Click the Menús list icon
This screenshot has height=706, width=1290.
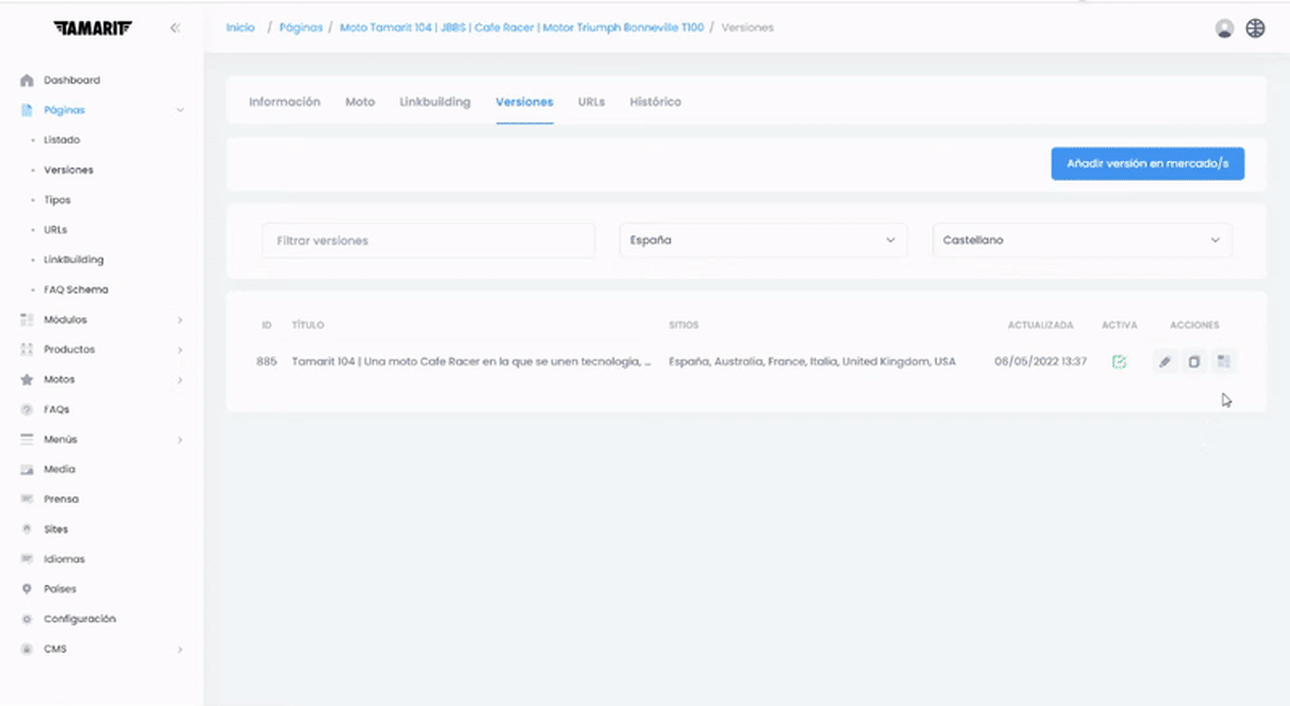tap(27, 439)
